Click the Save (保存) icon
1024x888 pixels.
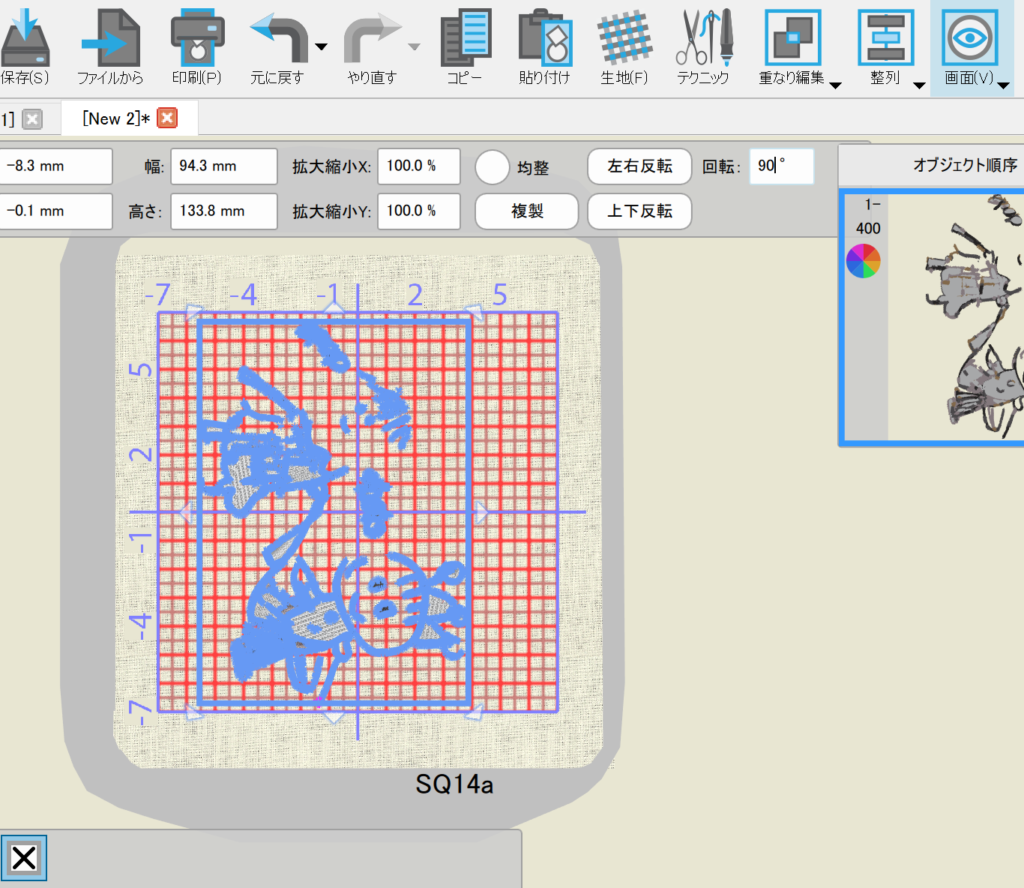click(x=24, y=38)
